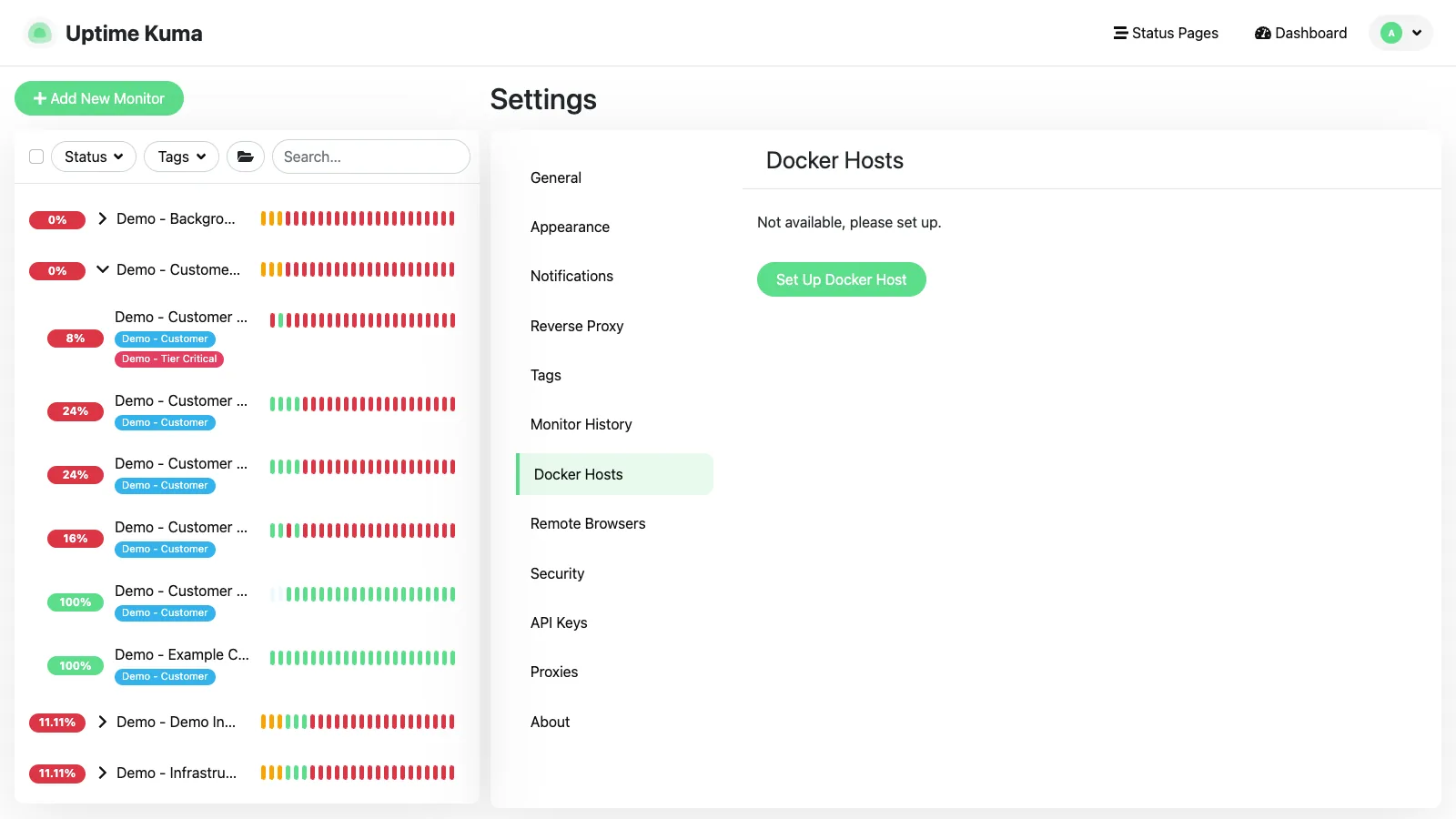The image size is (1456, 819).
Task: Click the Uptime Kuma title text
Action: pos(134,34)
